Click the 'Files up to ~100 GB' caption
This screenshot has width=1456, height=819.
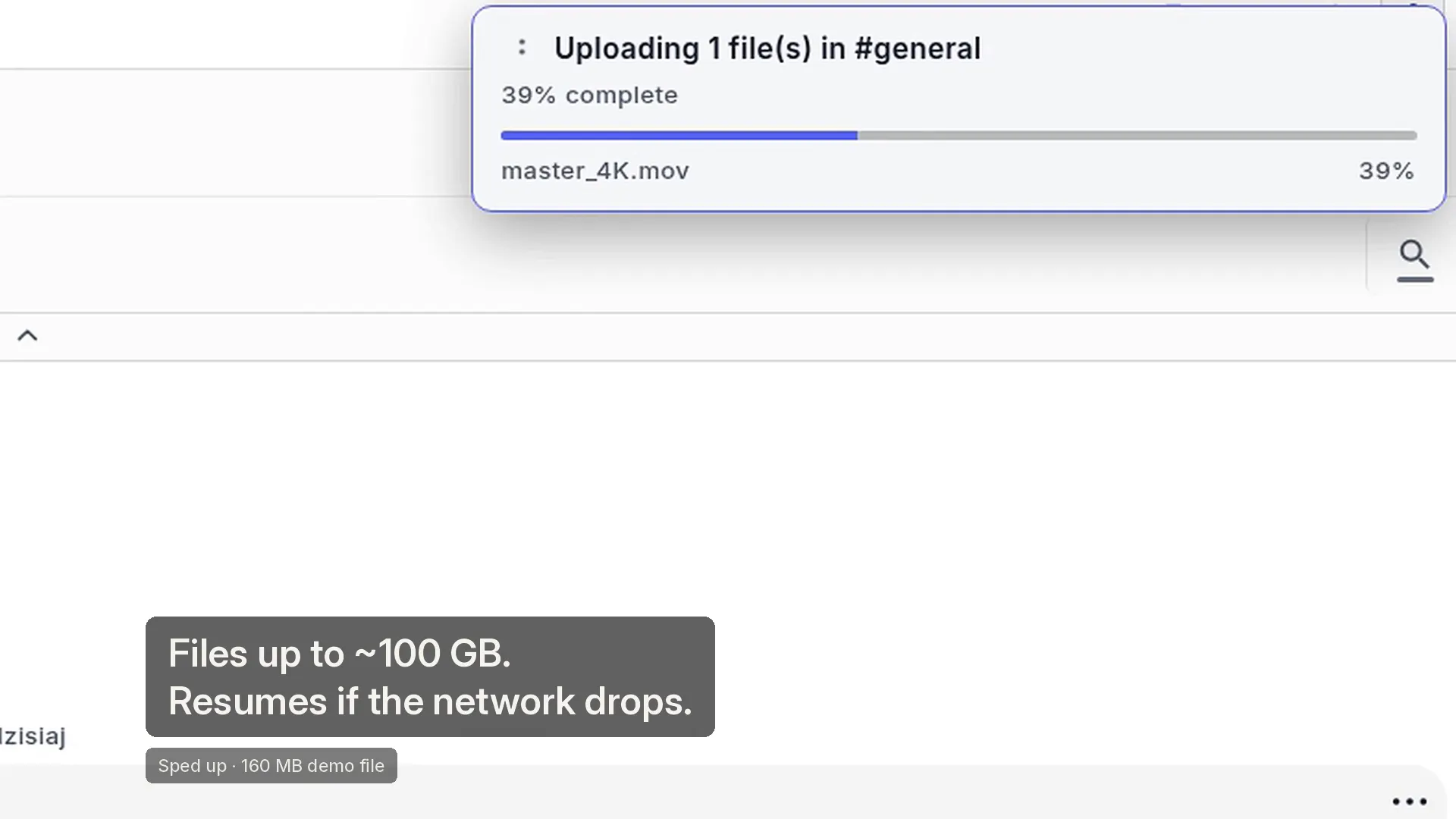pyautogui.click(x=339, y=654)
